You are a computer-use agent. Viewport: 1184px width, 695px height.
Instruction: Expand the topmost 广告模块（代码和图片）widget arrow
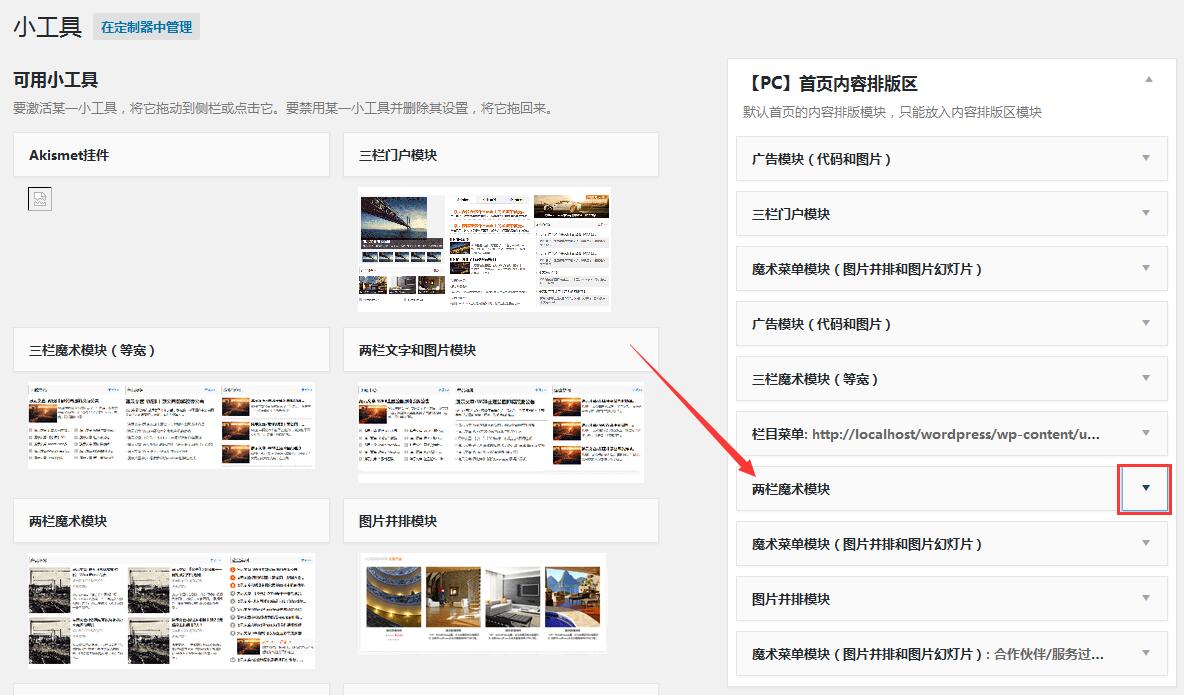tap(1146, 158)
